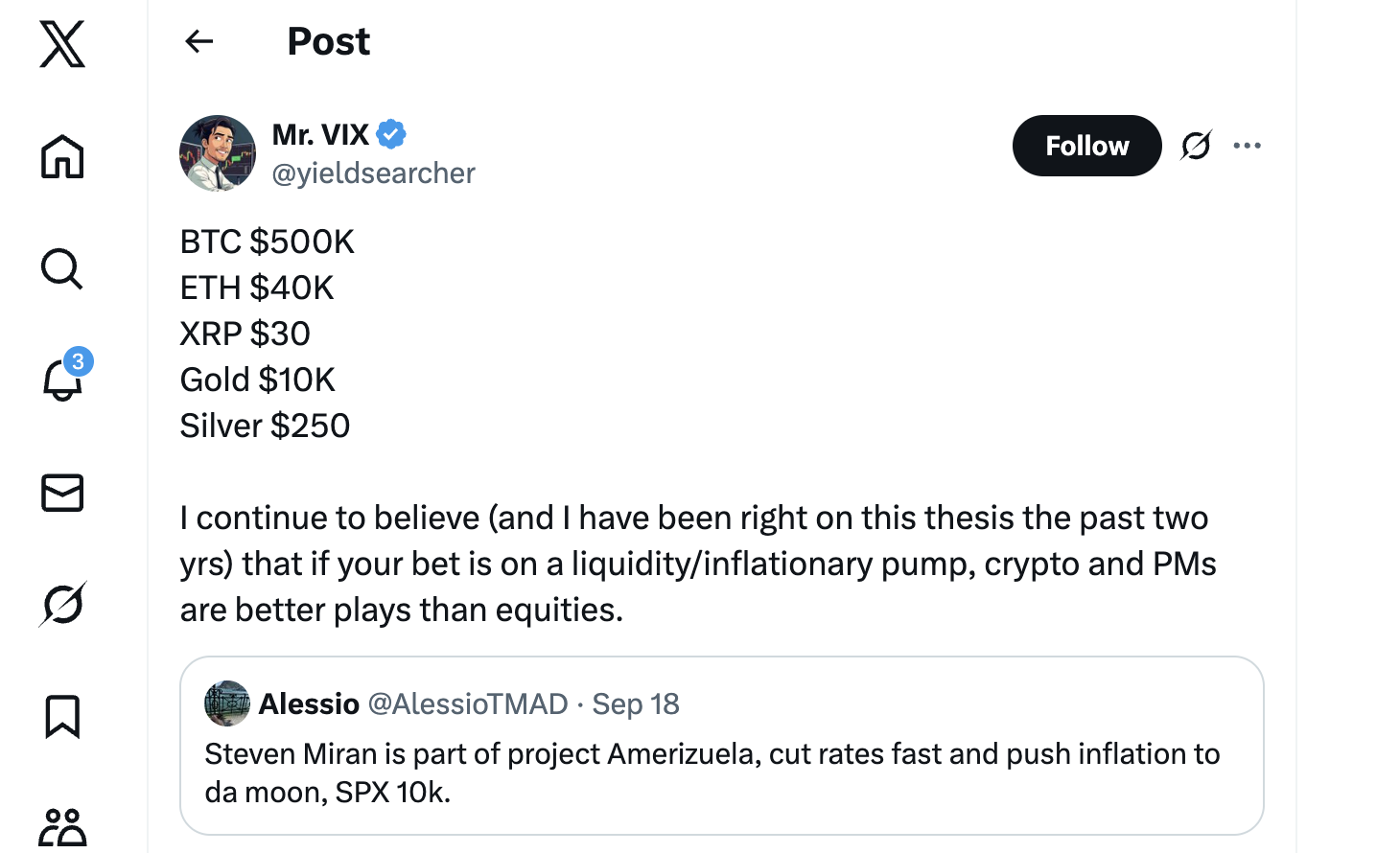Open the Communities page

[62, 827]
